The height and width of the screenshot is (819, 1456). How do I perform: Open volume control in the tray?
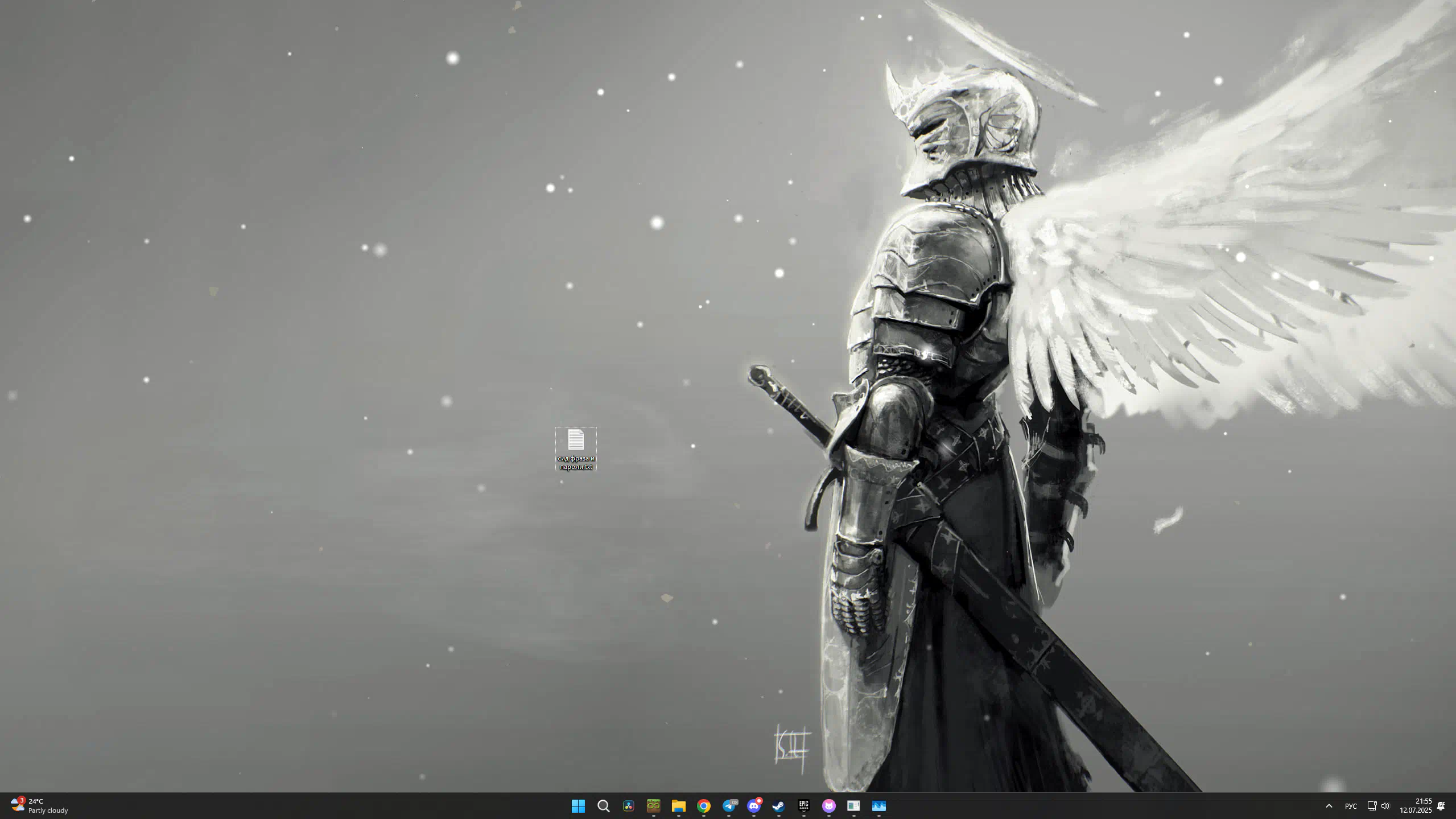click(1385, 806)
